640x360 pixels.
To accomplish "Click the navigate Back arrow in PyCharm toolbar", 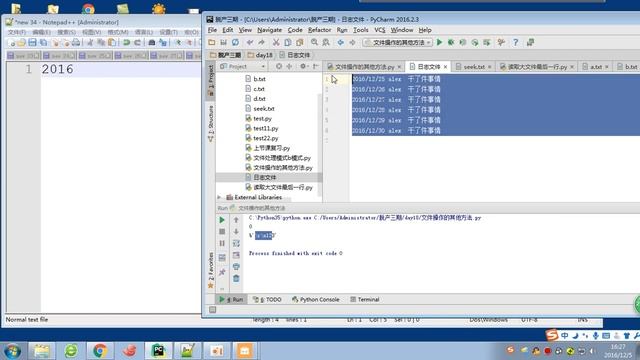I will [340, 42].
